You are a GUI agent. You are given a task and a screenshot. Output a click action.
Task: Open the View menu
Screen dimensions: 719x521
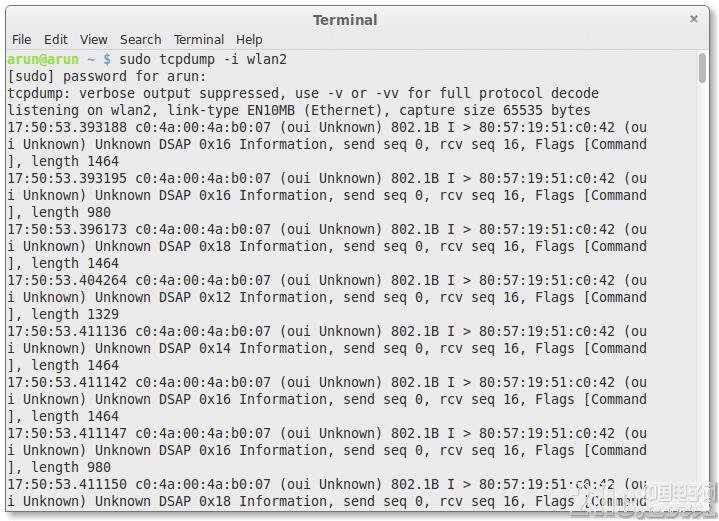[x=94, y=40]
